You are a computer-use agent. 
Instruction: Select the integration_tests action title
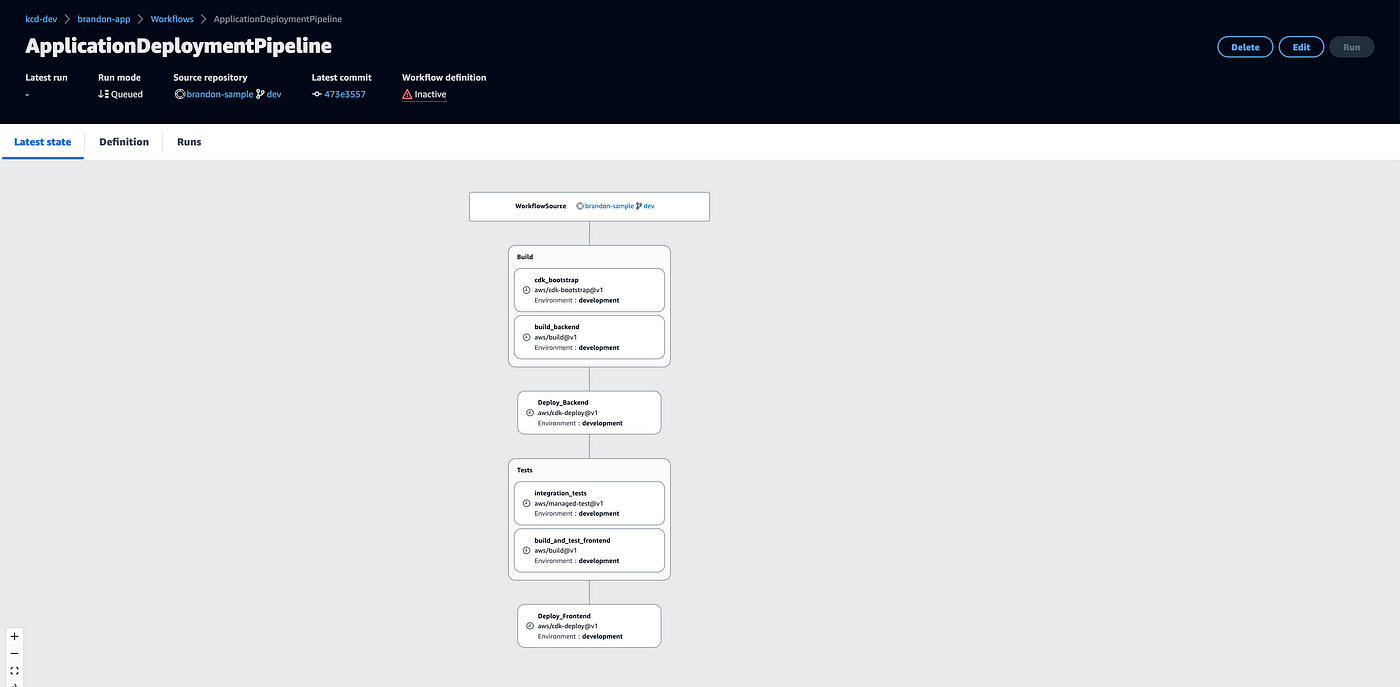pyautogui.click(x=560, y=493)
